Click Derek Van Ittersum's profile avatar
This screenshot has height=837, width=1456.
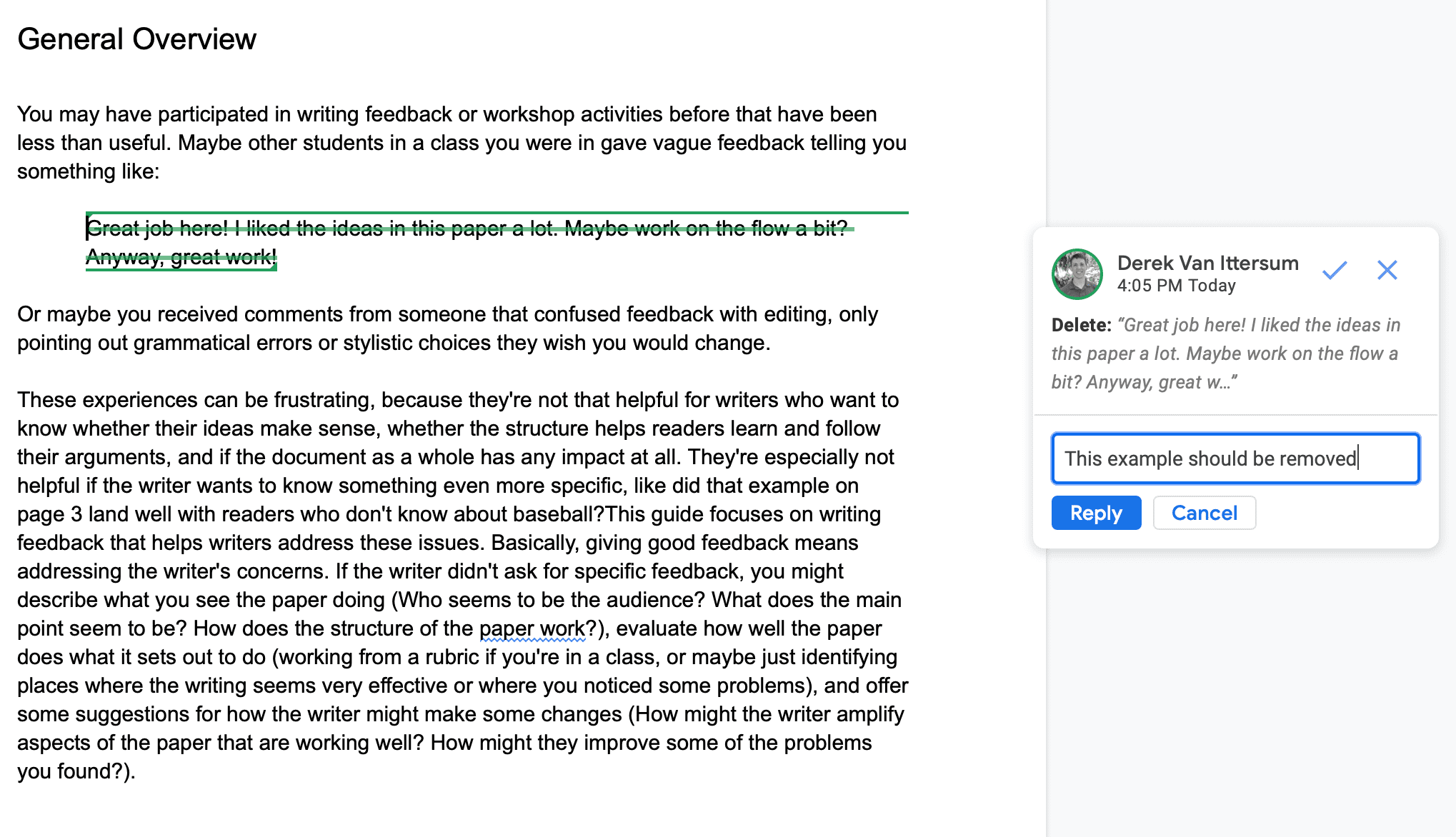[x=1077, y=274]
